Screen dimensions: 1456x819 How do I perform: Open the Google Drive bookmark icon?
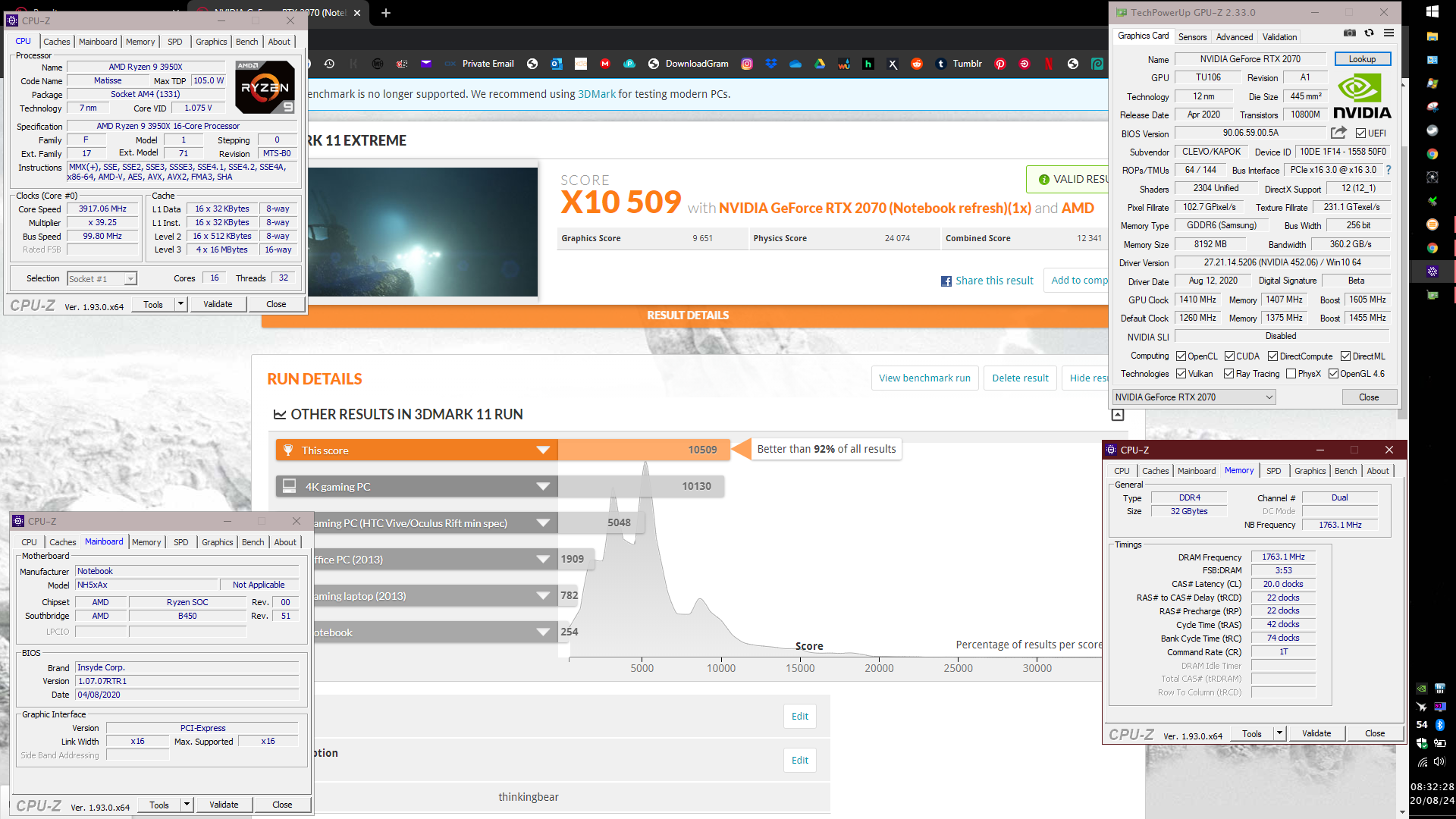point(820,64)
